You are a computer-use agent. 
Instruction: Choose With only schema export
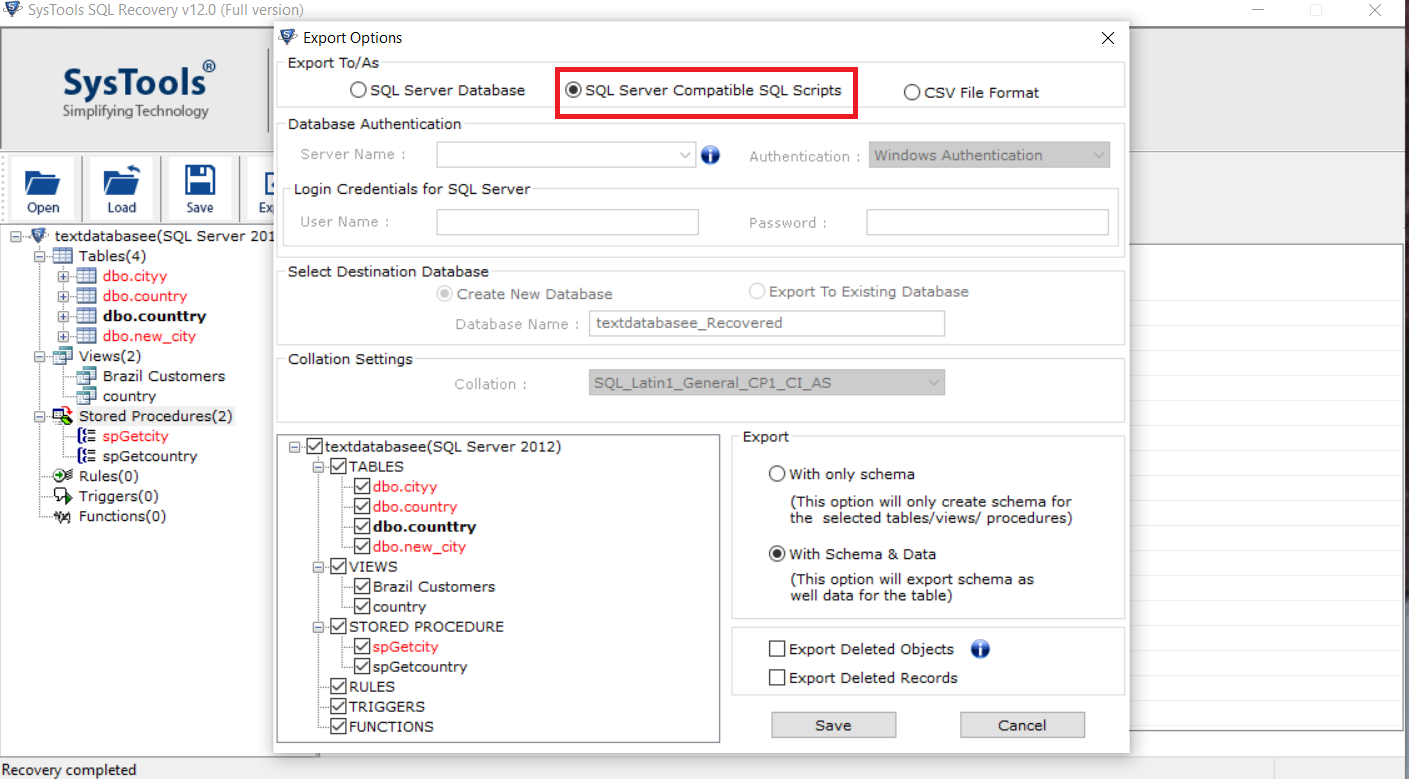point(777,474)
